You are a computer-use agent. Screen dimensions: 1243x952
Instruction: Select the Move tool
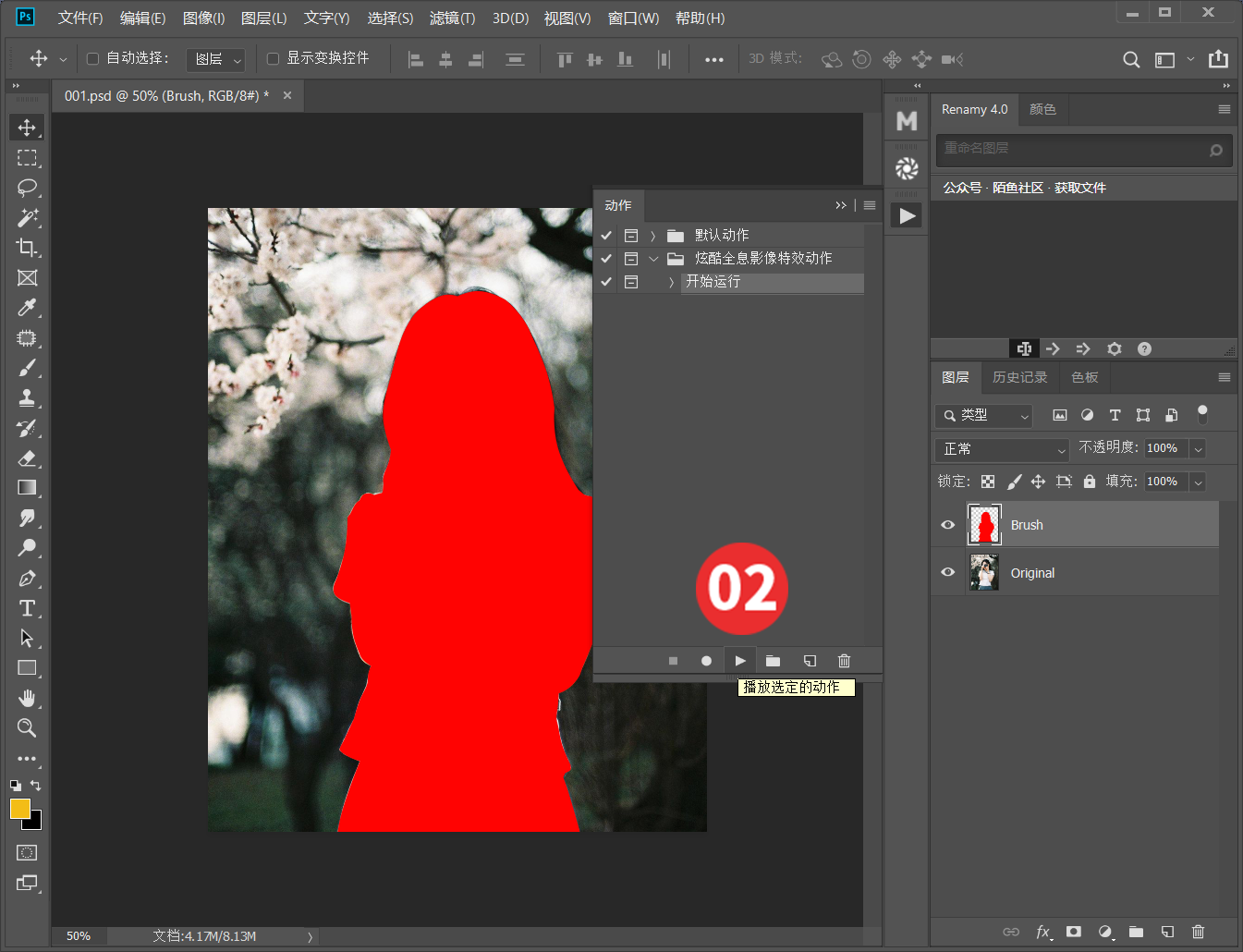(x=27, y=128)
